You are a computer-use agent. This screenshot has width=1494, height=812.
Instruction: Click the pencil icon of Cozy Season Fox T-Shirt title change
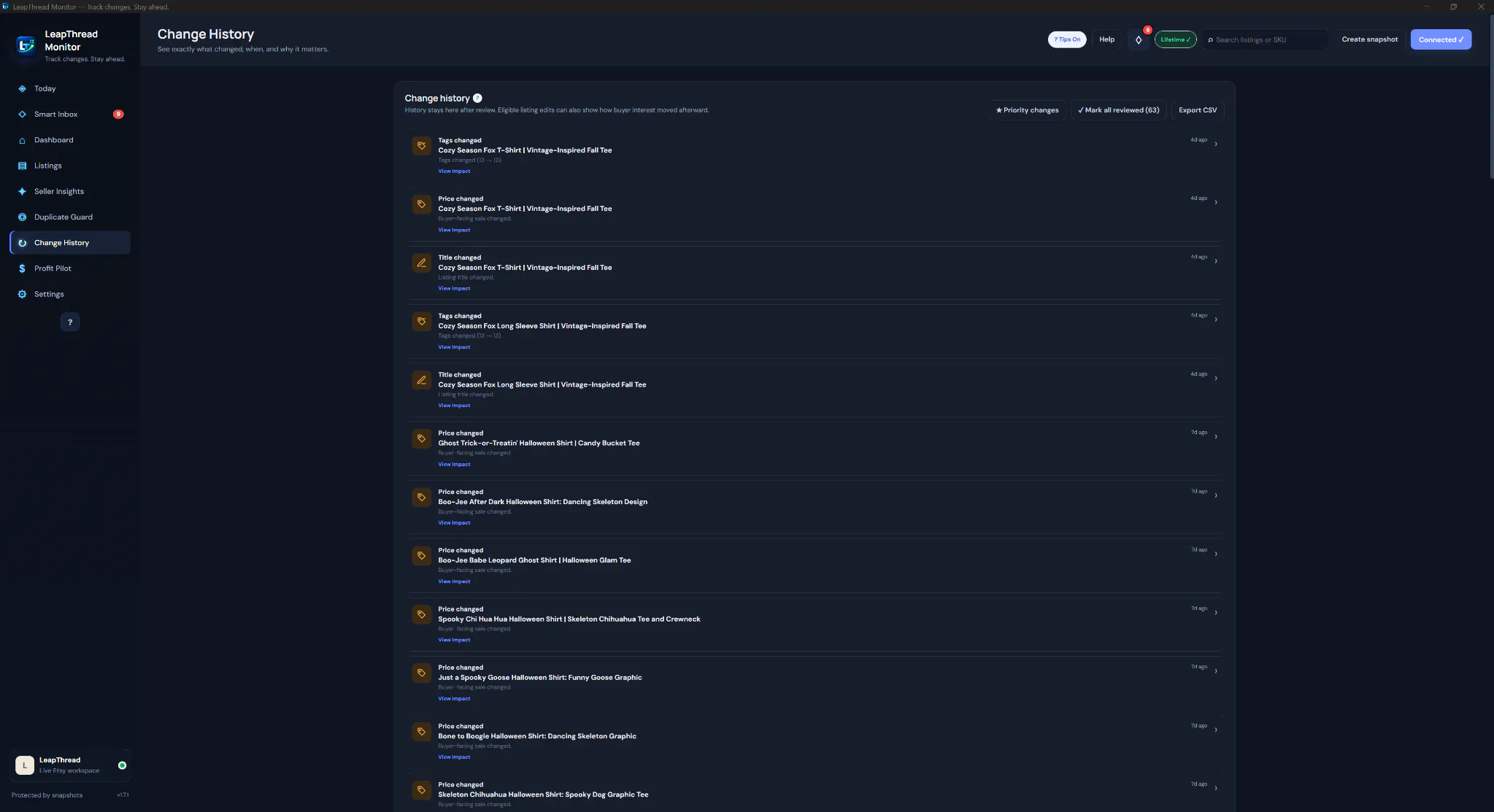click(421, 263)
